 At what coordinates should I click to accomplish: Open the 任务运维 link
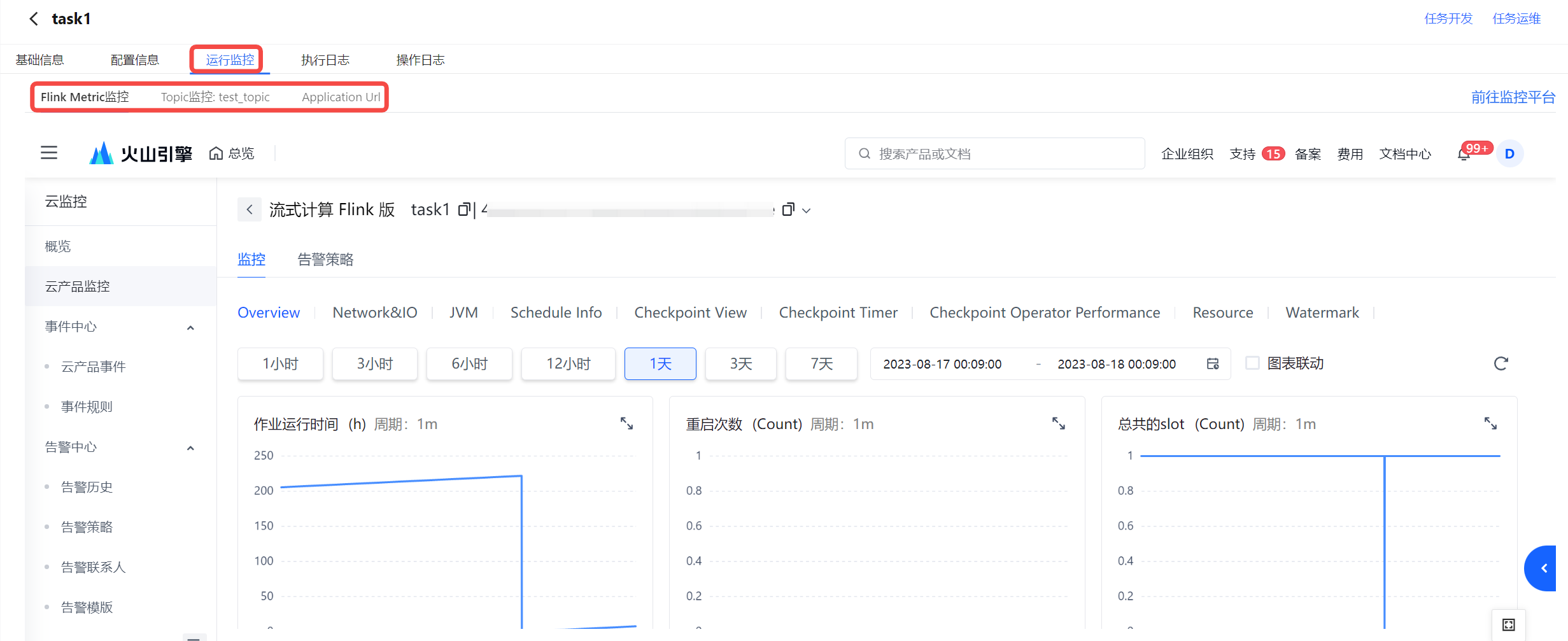(1516, 18)
